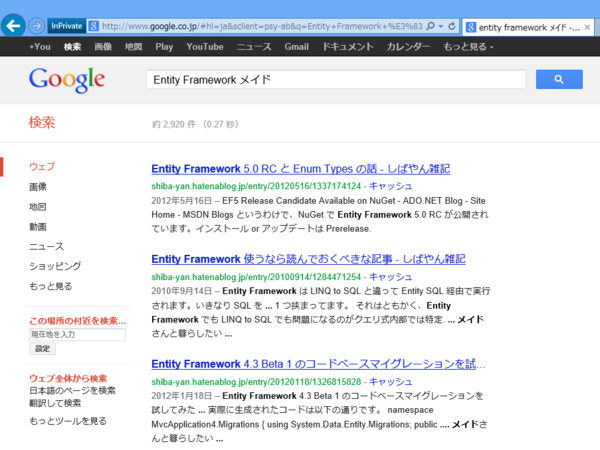
Task: Open ニュース in the black top bar
Action: [x=254, y=47]
